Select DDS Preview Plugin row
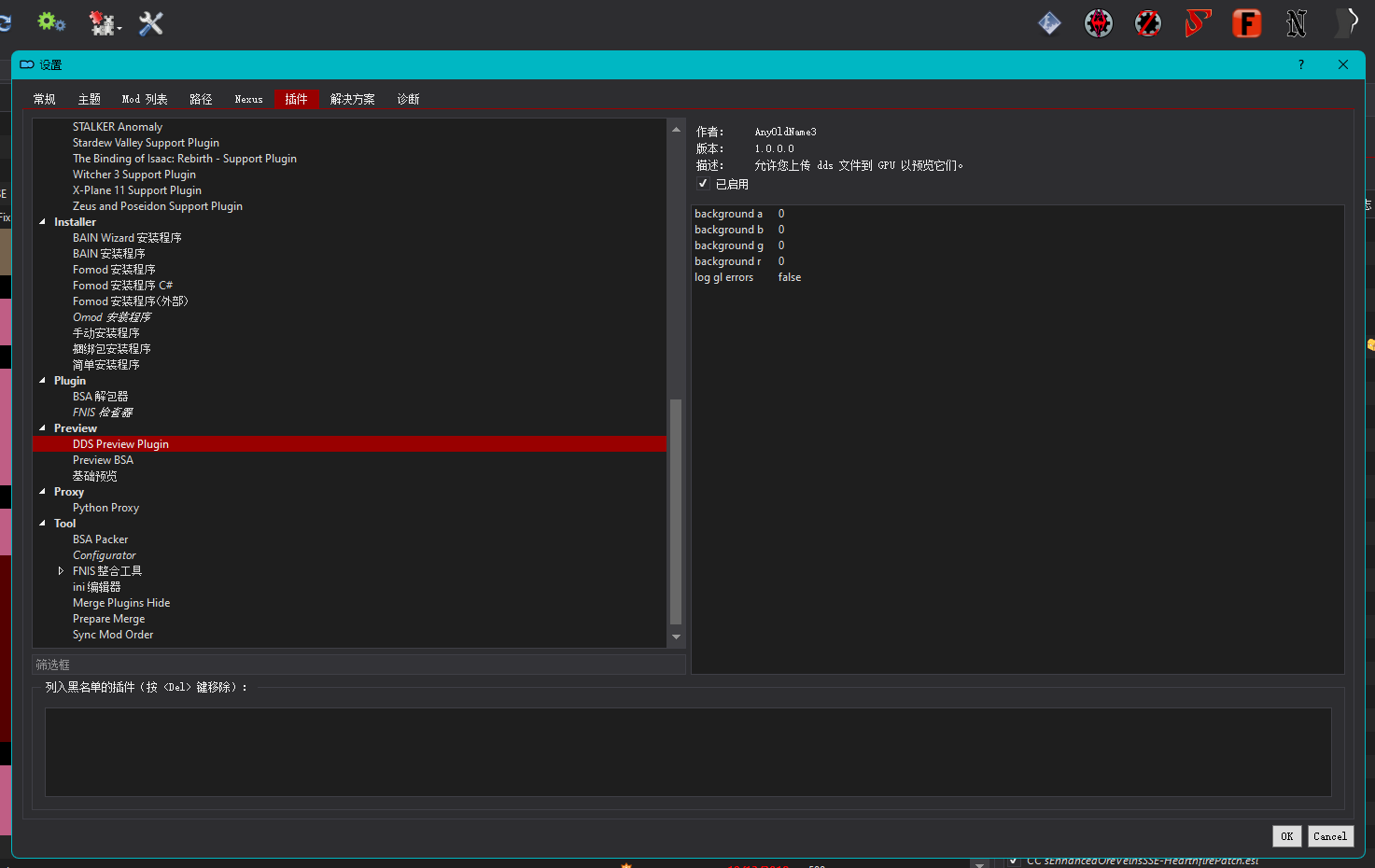 pos(350,444)
